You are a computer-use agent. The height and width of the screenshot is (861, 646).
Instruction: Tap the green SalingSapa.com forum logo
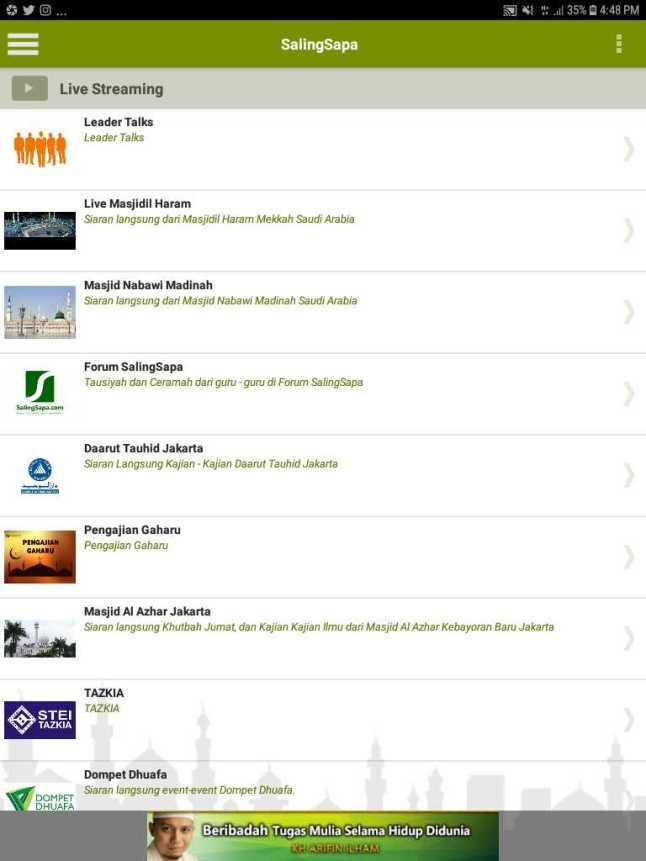point(40,392)
